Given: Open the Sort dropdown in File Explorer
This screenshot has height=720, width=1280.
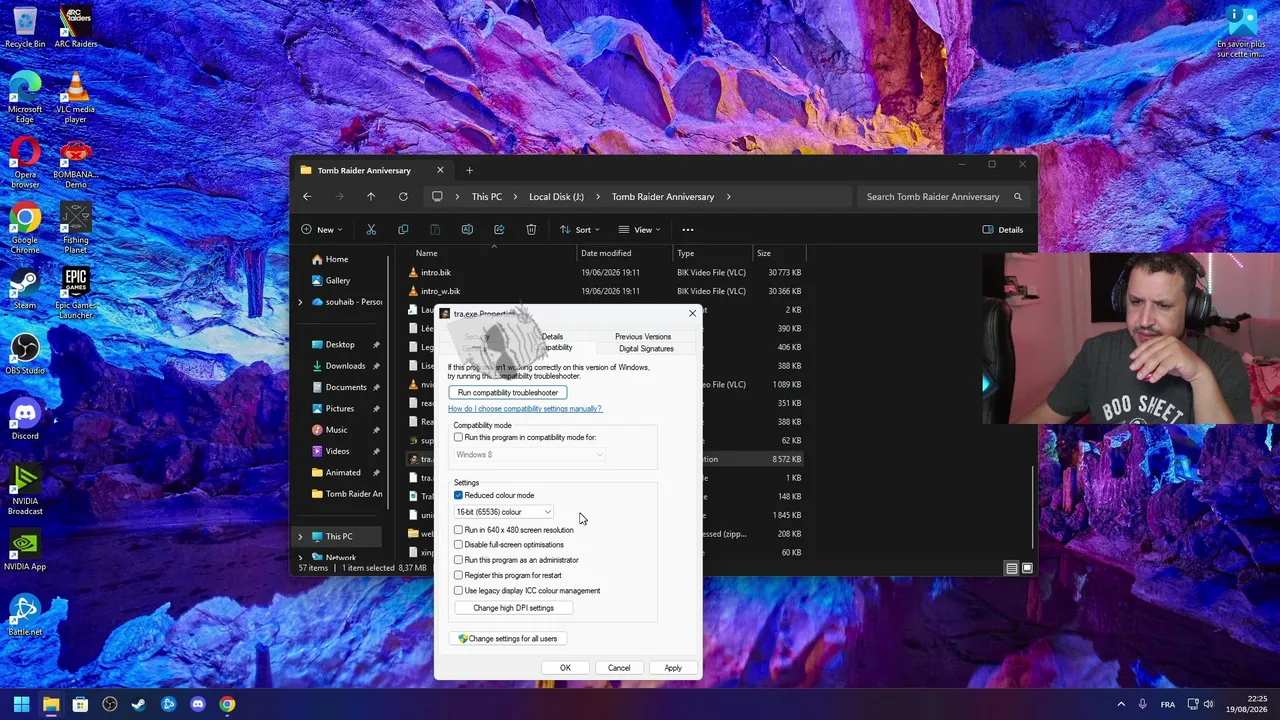Looking at the screenshot, I should click(x=579, y=230).
